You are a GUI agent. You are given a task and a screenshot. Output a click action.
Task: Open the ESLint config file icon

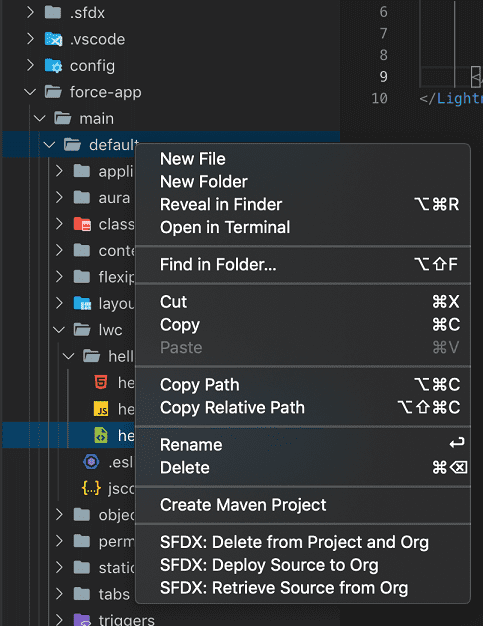tap(91, 462)
